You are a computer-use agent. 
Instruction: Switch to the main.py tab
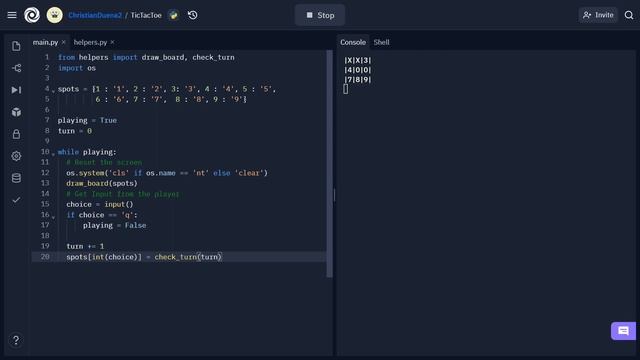[x=45, y=42]
